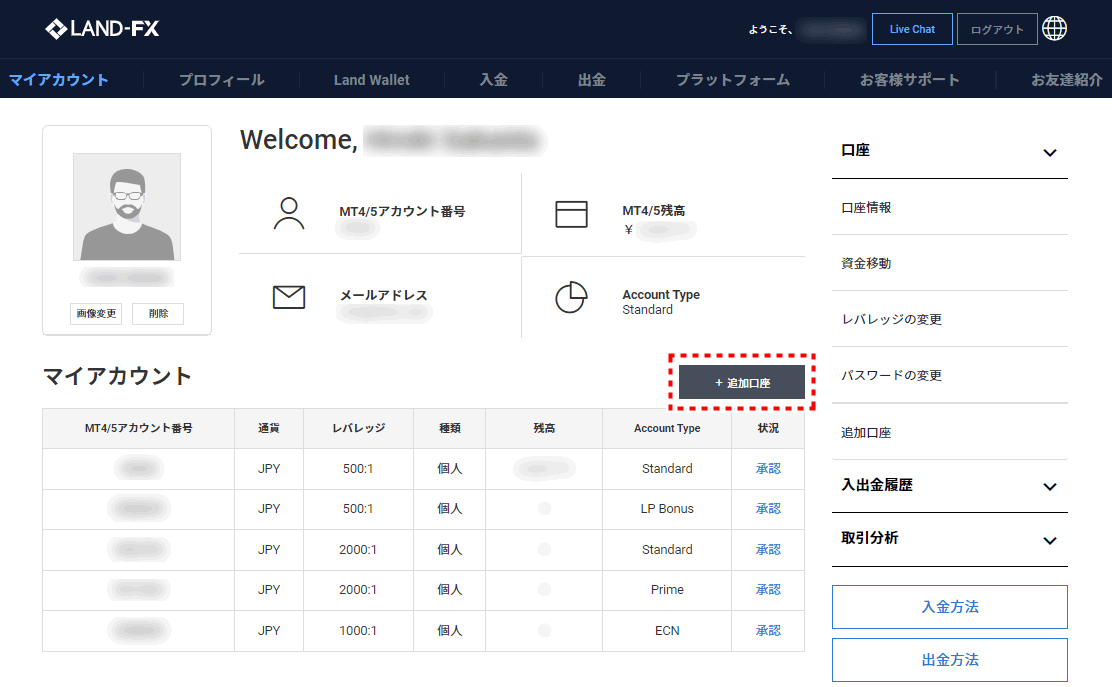Select the マイアカウント nav tab
This screenshot has height=687, width=1112.
(x=59, y=79)
